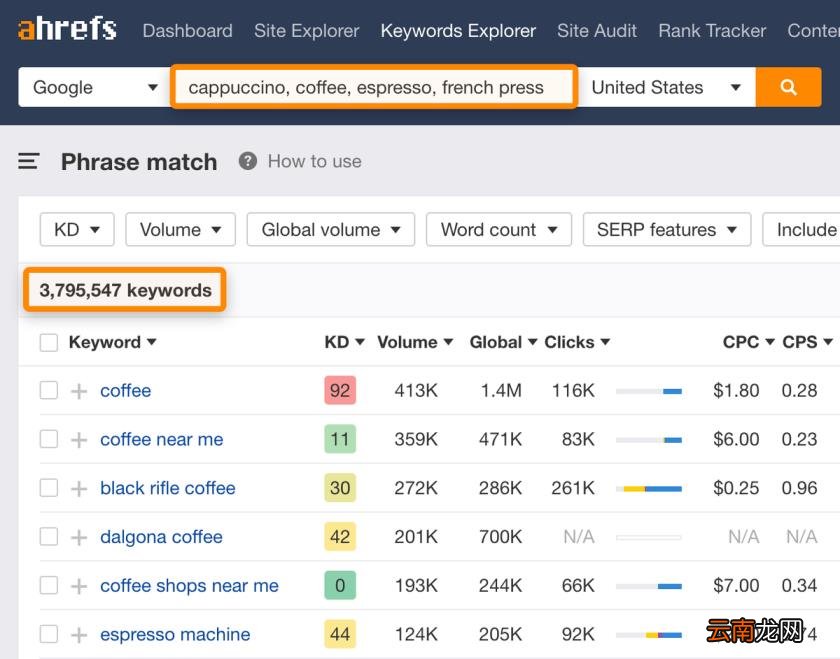
Task: Check the box for espresso machine
Action: tap(49, 634)
